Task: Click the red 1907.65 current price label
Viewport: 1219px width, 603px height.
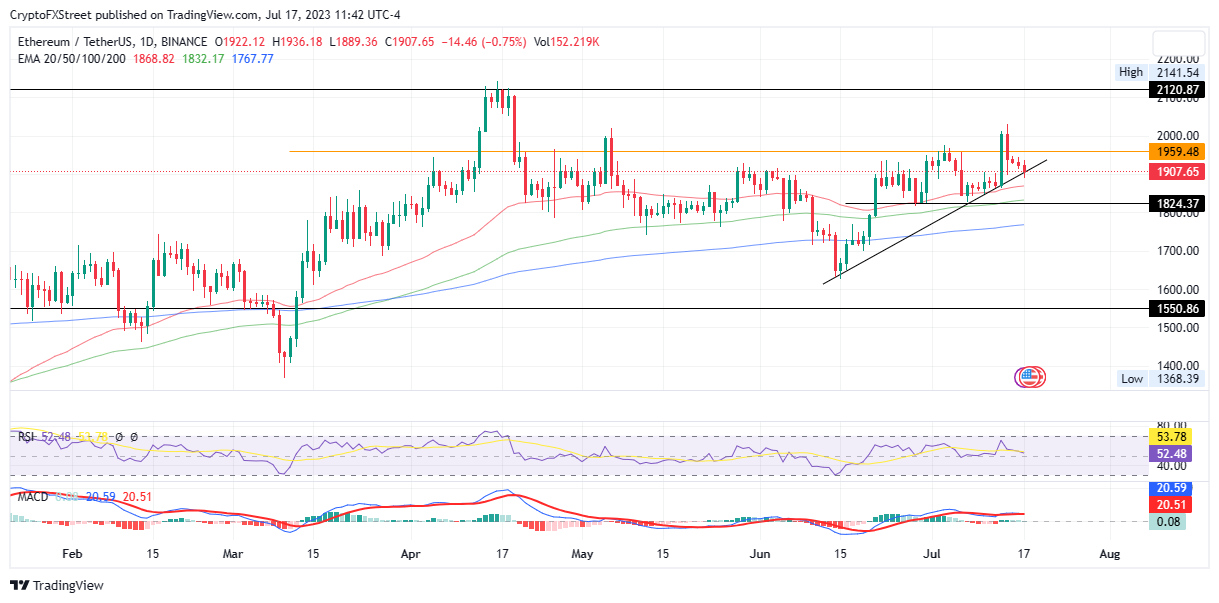Action: [1176, 171]
